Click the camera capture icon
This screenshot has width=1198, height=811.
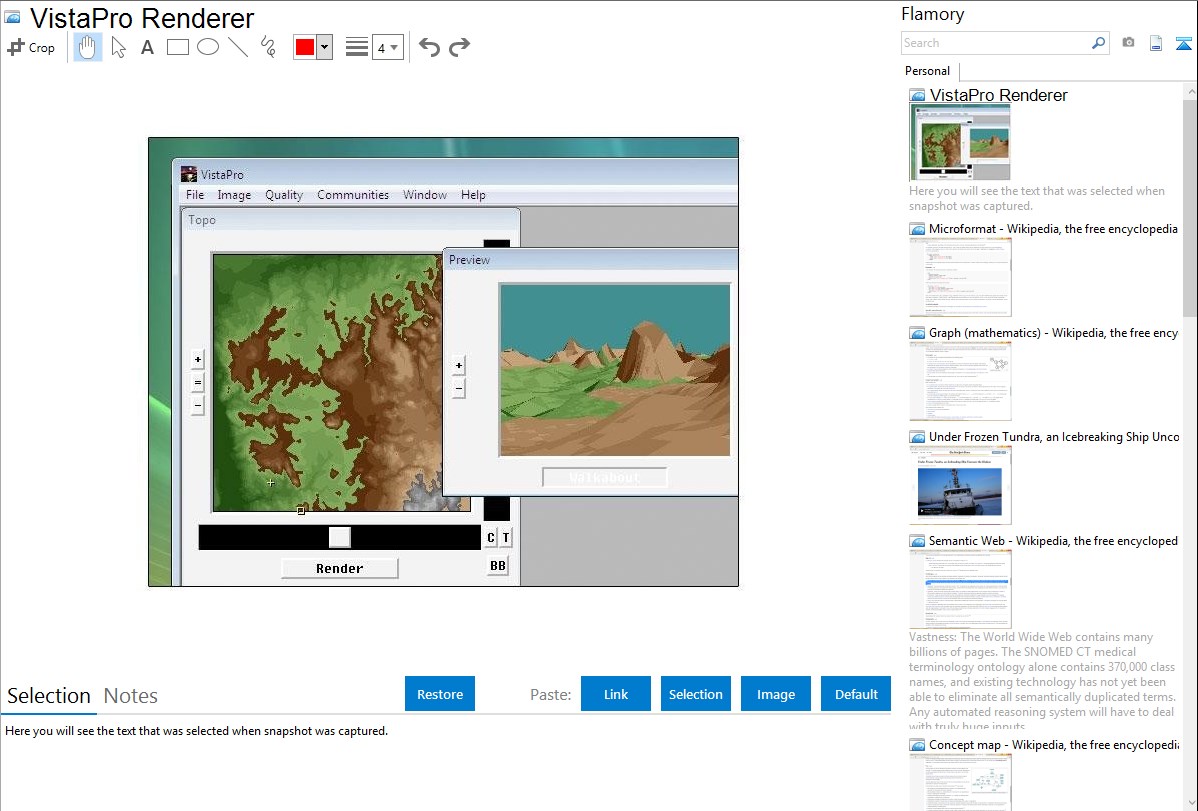[1128, 43]
